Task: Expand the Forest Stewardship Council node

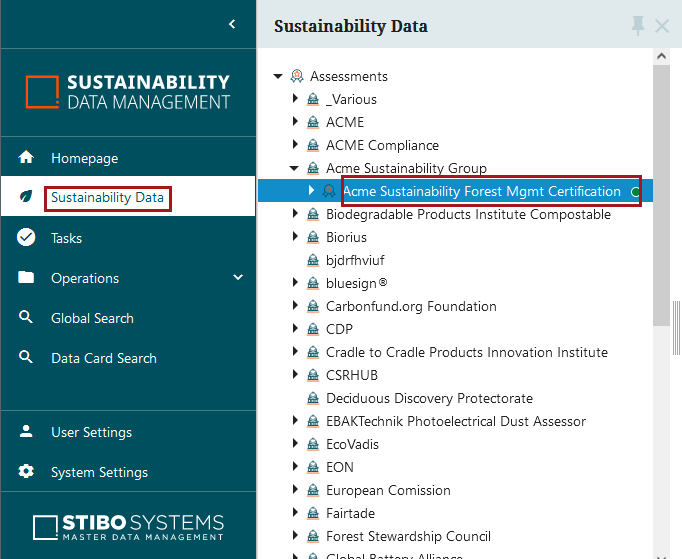Action: click(295, 536)
